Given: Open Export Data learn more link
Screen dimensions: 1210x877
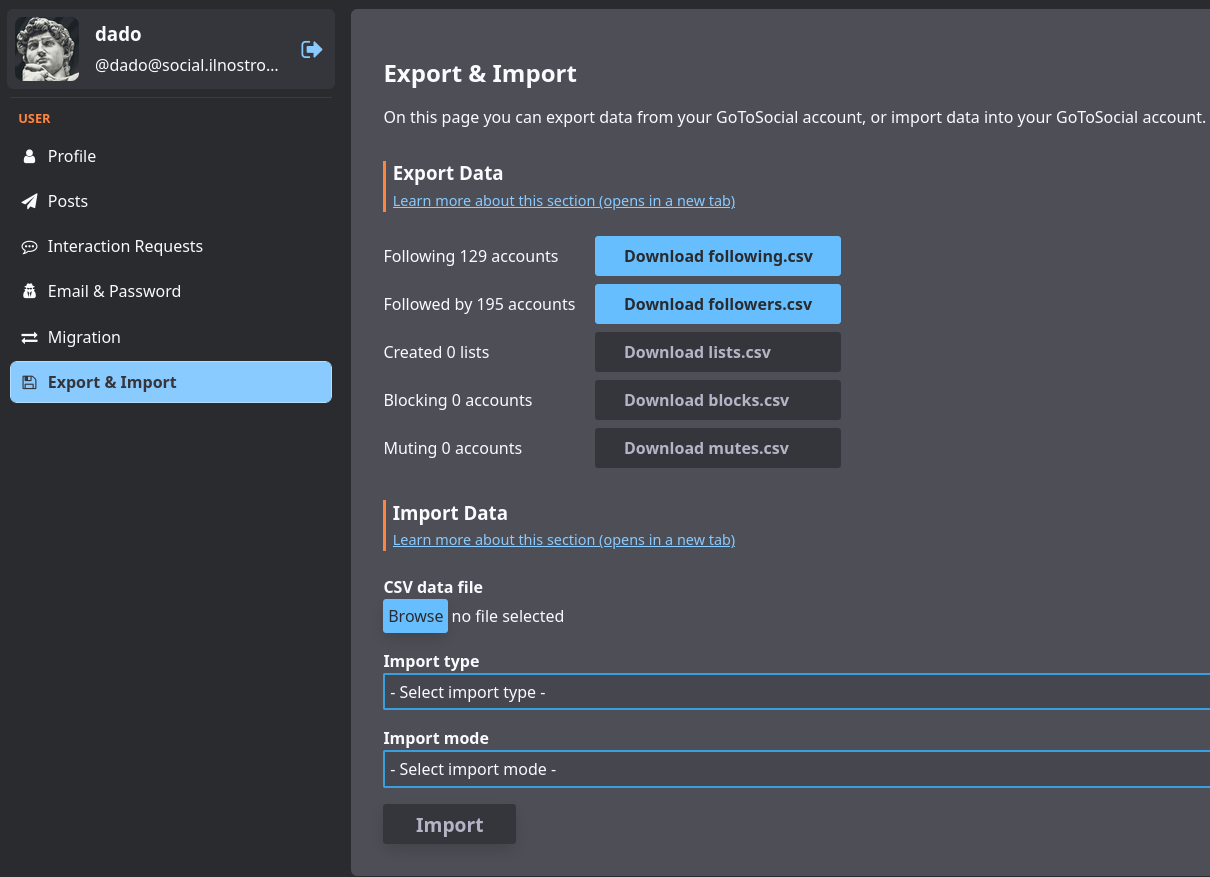Looking at the screenshot, I should click(x=563, y=201).
